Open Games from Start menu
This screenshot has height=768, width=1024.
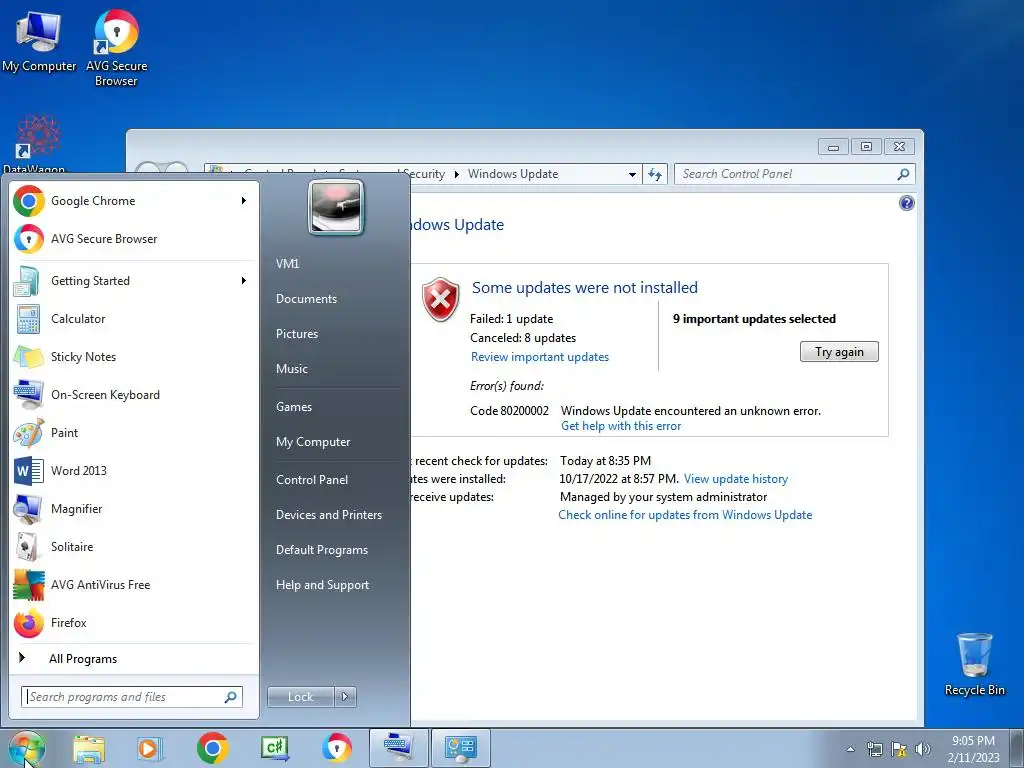click(x=294, y=407)
